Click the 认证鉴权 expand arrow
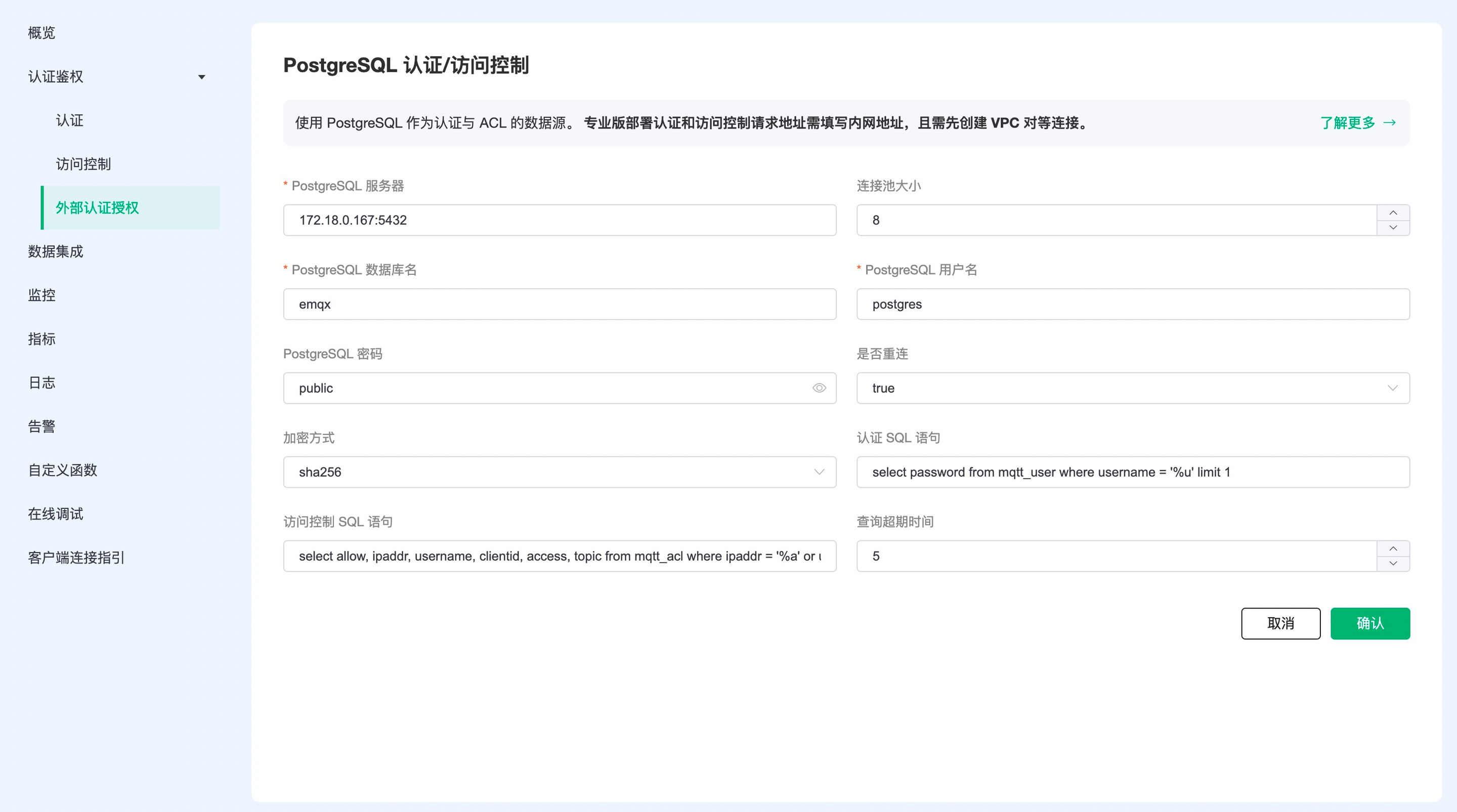This screenshot has width=1457, height=812. 204,77
